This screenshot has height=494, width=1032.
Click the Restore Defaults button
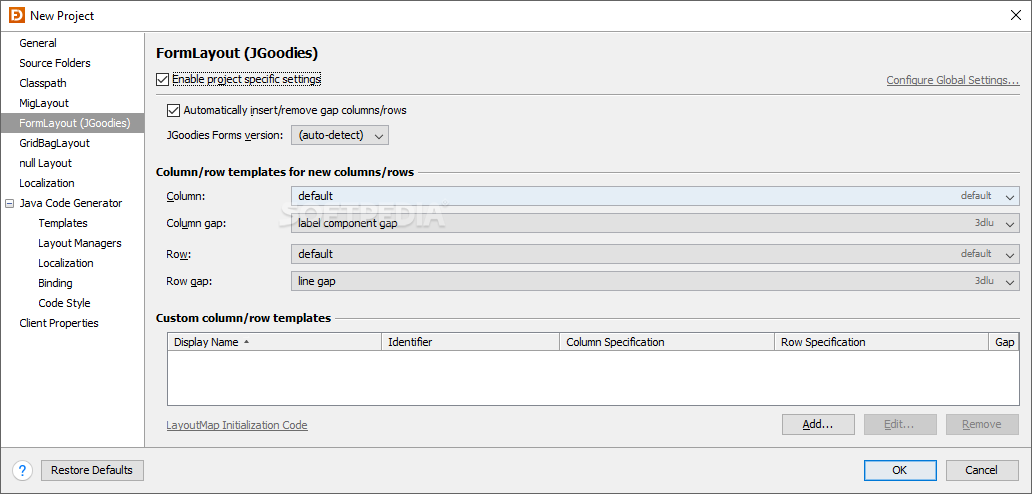tap(92, 470)
